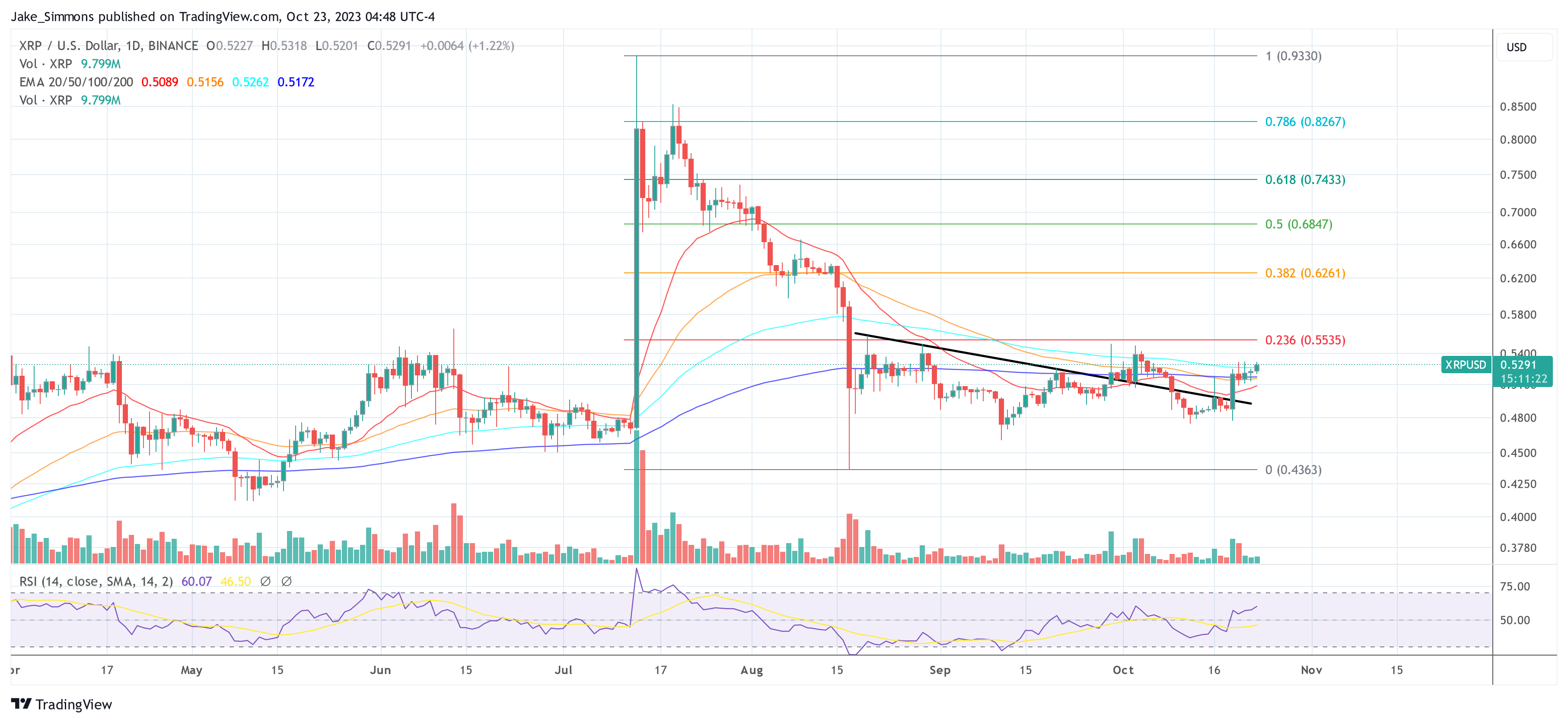
Task: Click the Fib 0.786 (0.8267) label
Action: (1305, 122)
